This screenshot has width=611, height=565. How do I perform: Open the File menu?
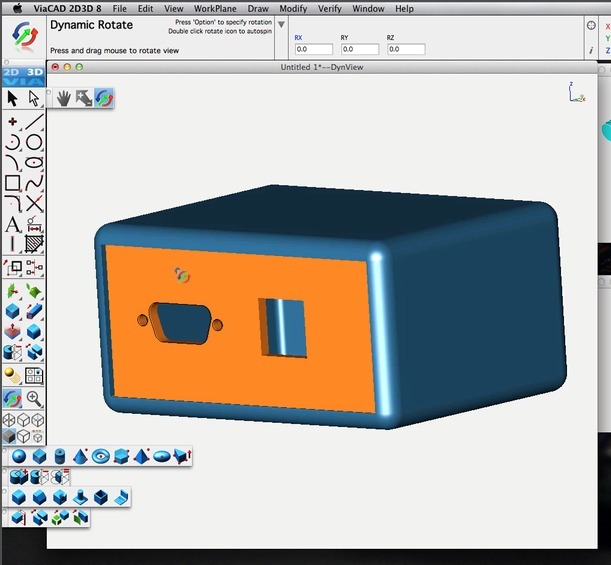tap(119, 8)
